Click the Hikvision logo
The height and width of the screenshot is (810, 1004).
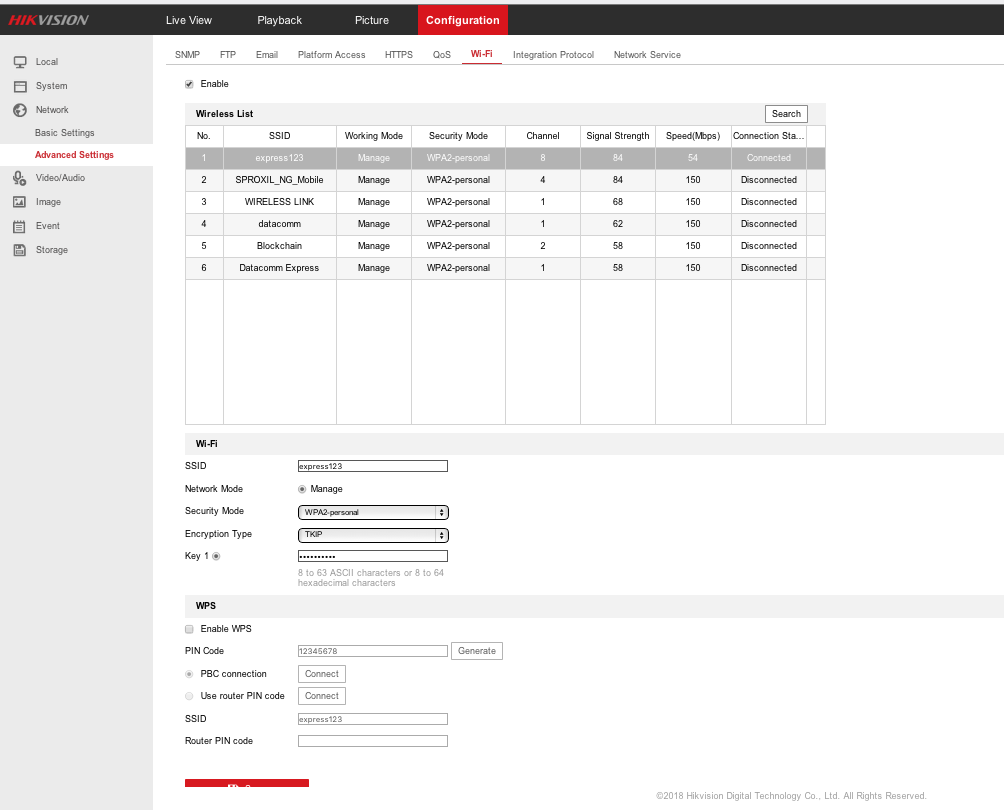[x=49, y=20]
